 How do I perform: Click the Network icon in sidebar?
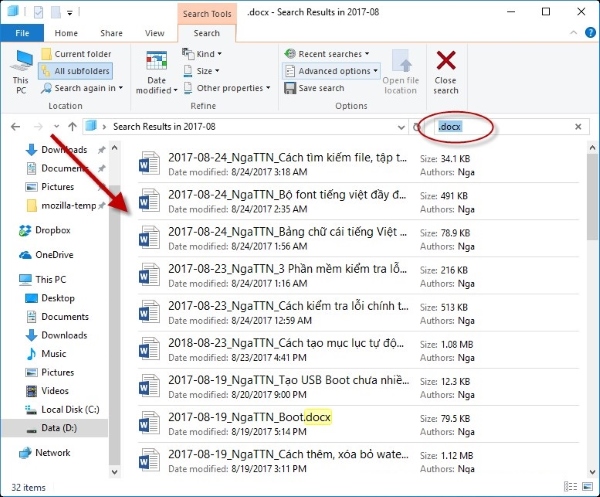point(51,452)
